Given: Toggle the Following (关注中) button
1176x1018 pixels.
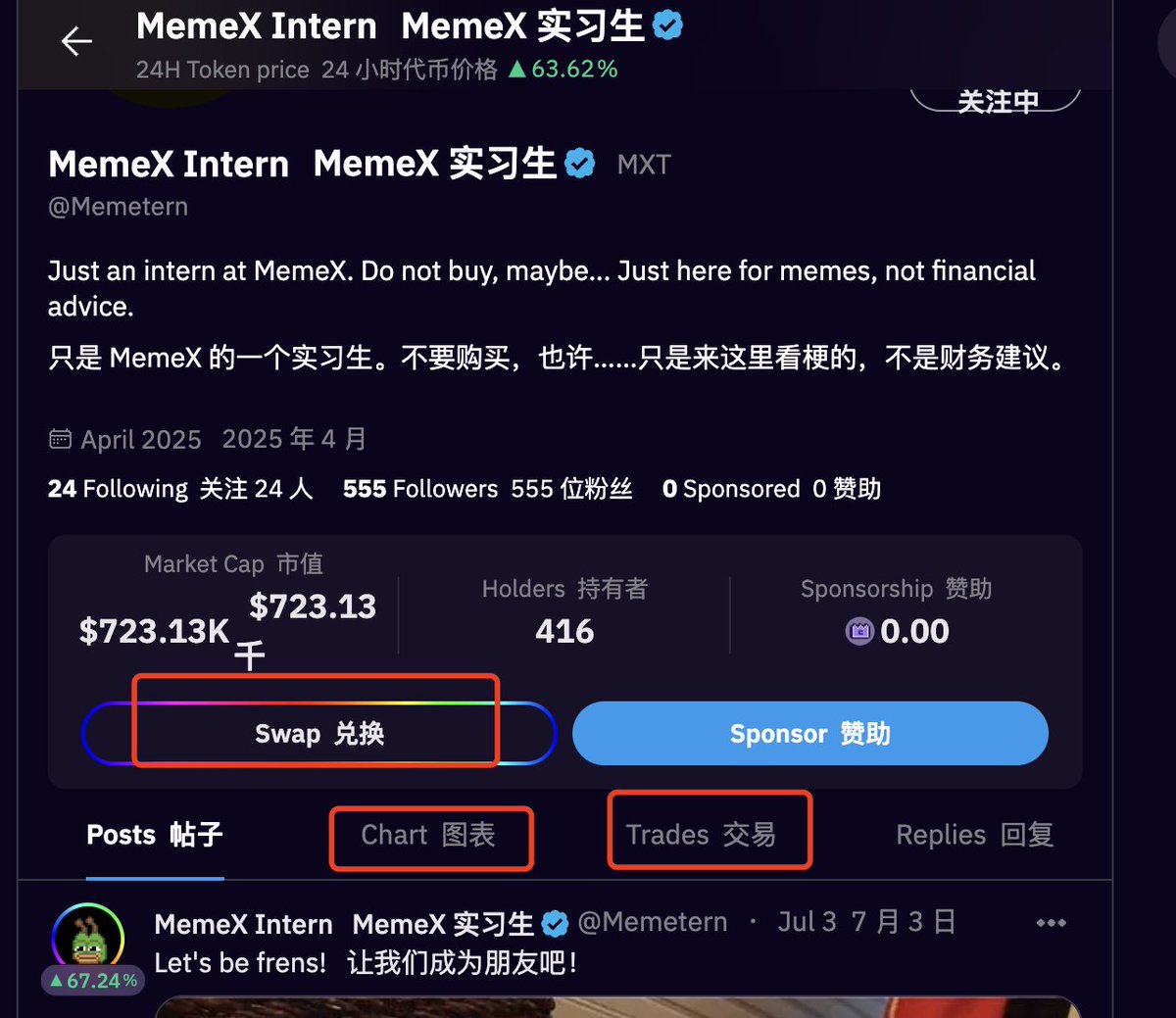Looking at the screenshot, I should [x=996, y=100].
